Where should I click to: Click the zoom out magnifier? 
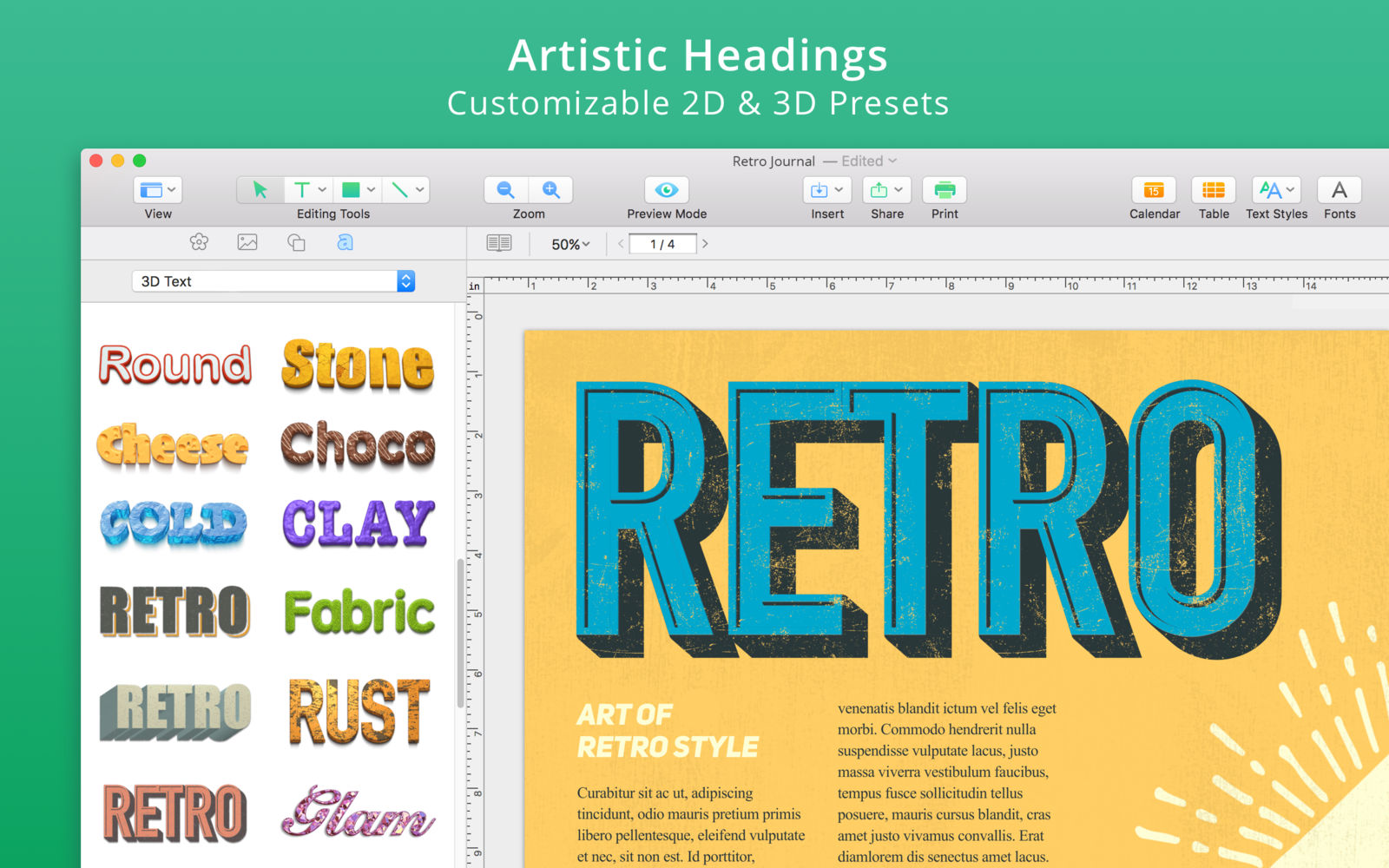506,190
